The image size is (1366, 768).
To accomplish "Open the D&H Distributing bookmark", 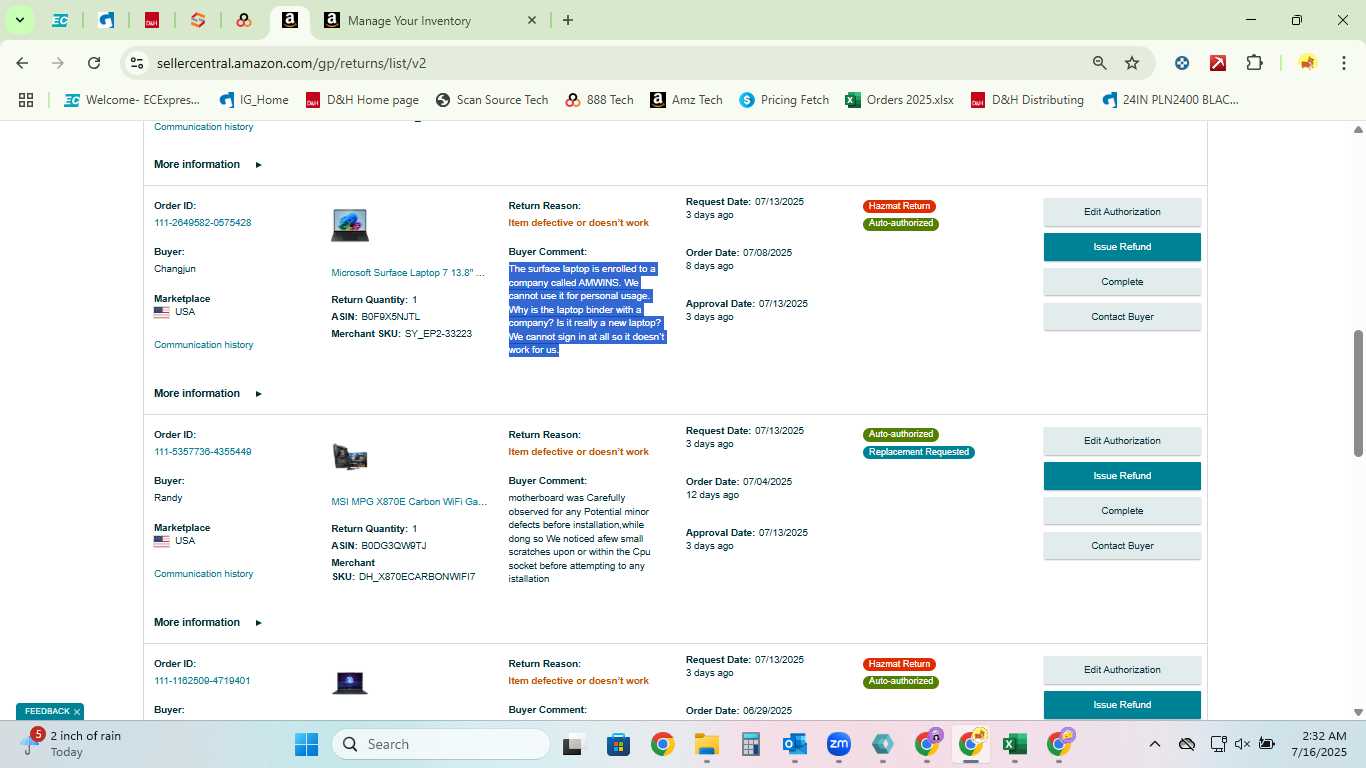I will click(1027, 100).
